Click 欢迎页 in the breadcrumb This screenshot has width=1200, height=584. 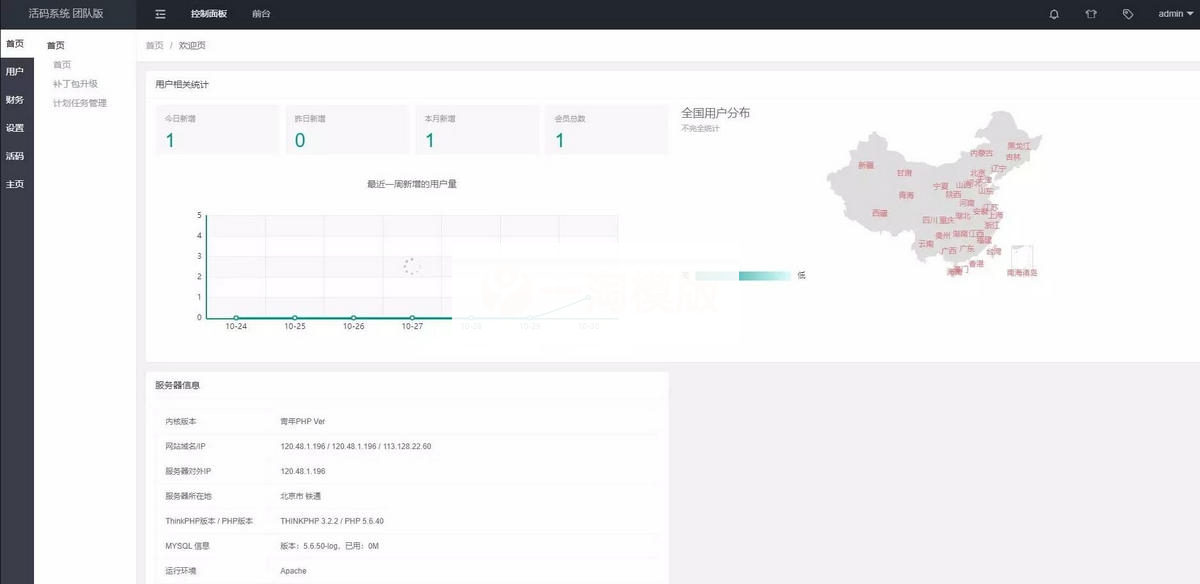pos(191,44)
